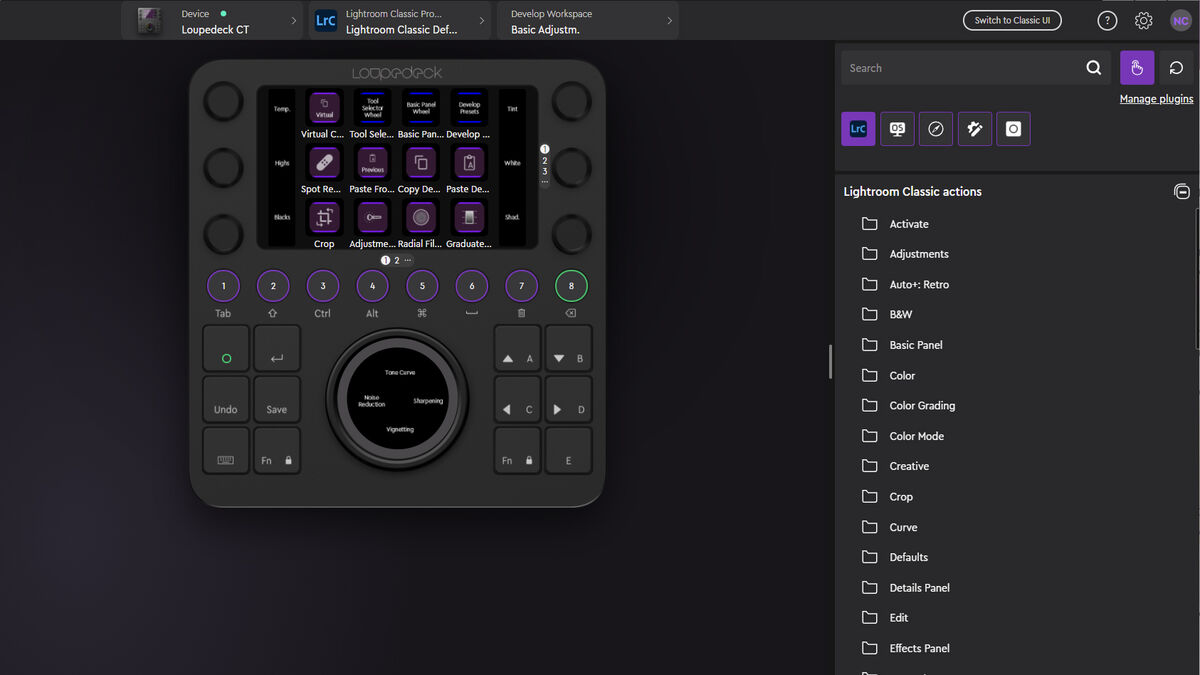Click the Switch to Classic UI button
This screenshot has width=1200, height=675.
coord(1012,21)
